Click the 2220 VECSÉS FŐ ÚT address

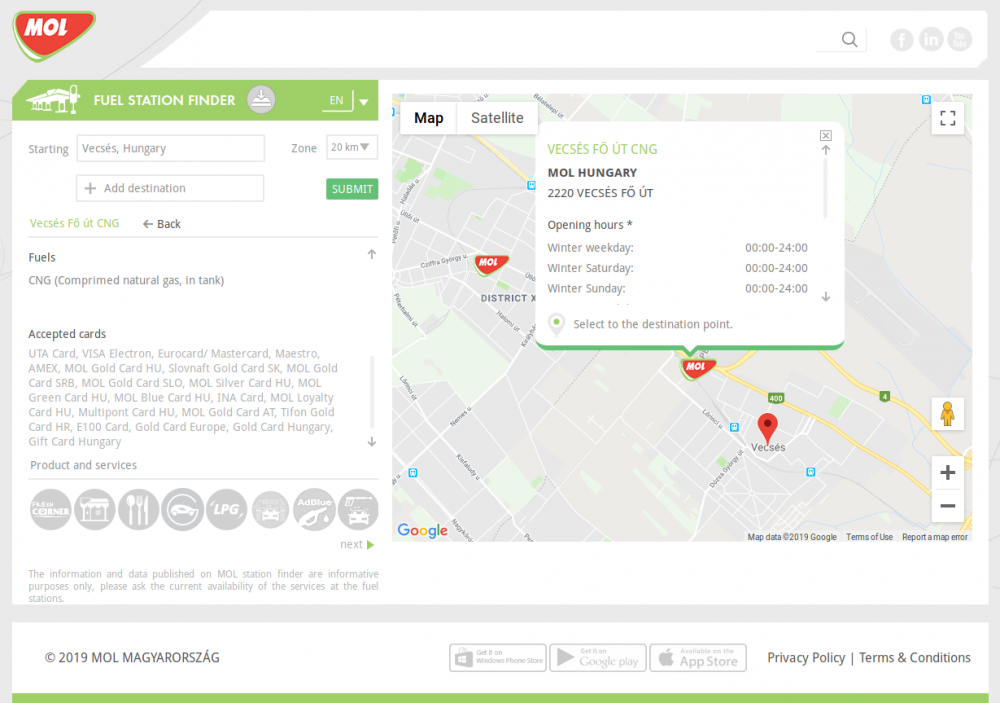[600, 193]
